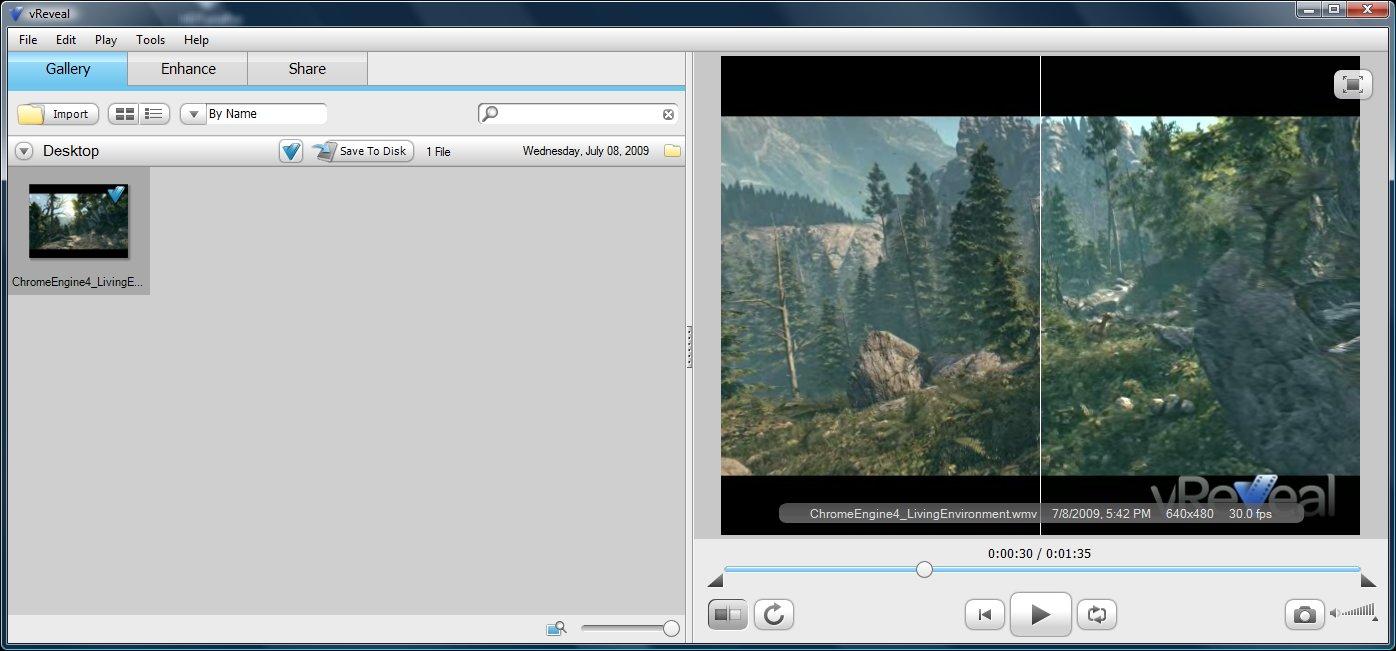Click the 0:00:30 / 0:01:35 time display
The height and width of the screenshot is (651, 1396).
tap(1039, 553)
